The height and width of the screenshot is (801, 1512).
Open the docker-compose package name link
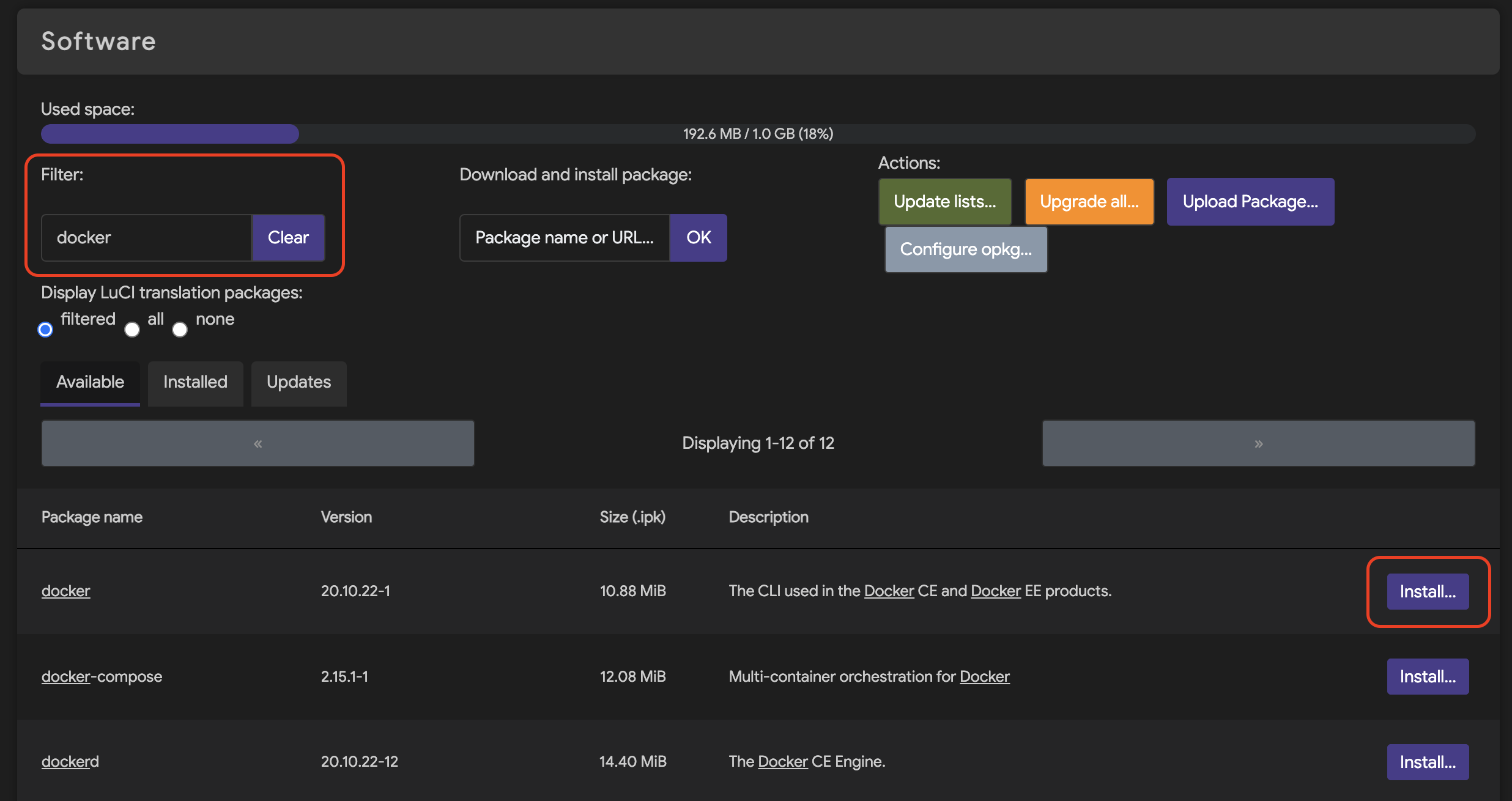(x=102, y=676)
